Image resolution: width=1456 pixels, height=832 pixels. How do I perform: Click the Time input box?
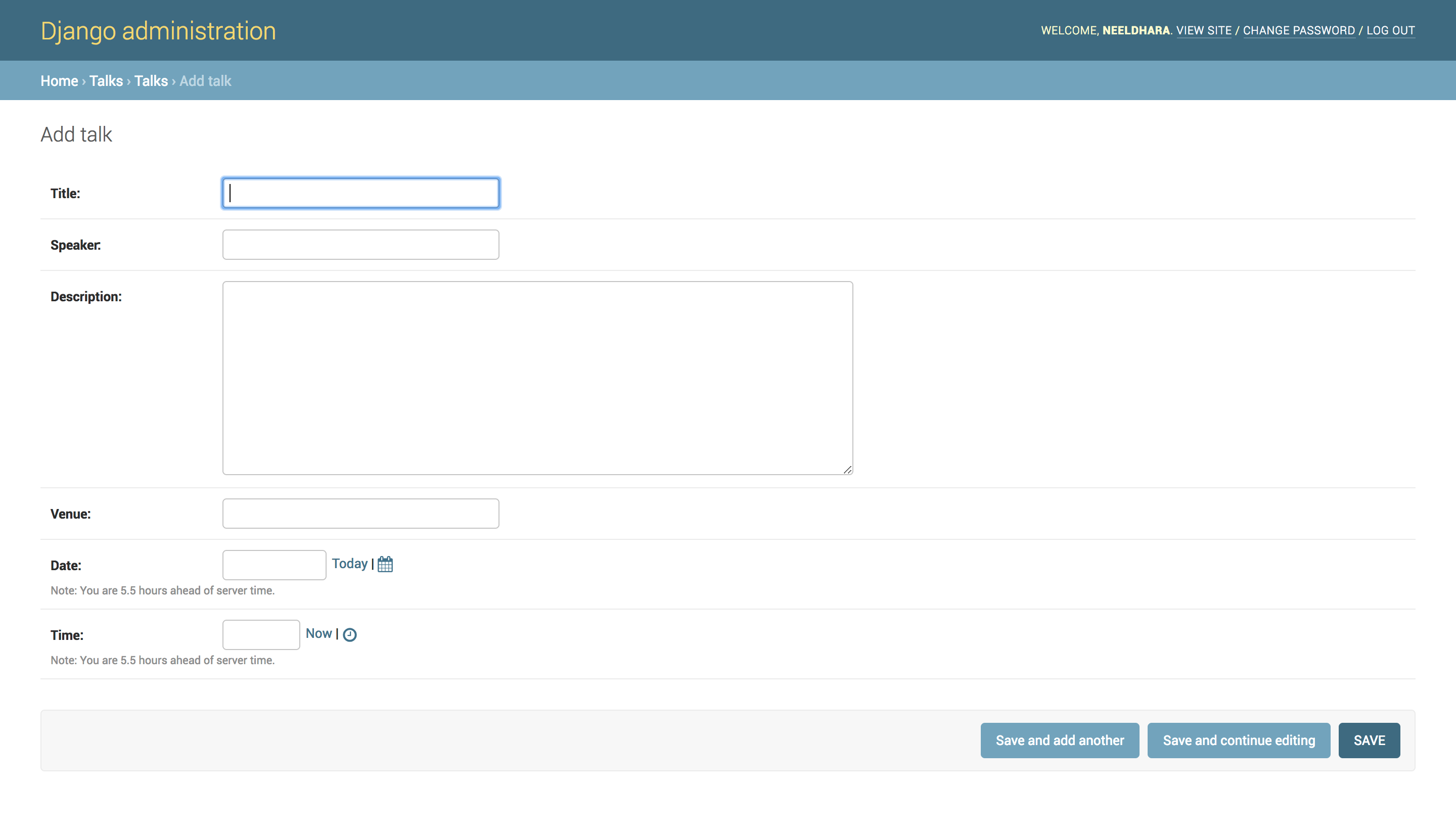(x=261, y=634)
